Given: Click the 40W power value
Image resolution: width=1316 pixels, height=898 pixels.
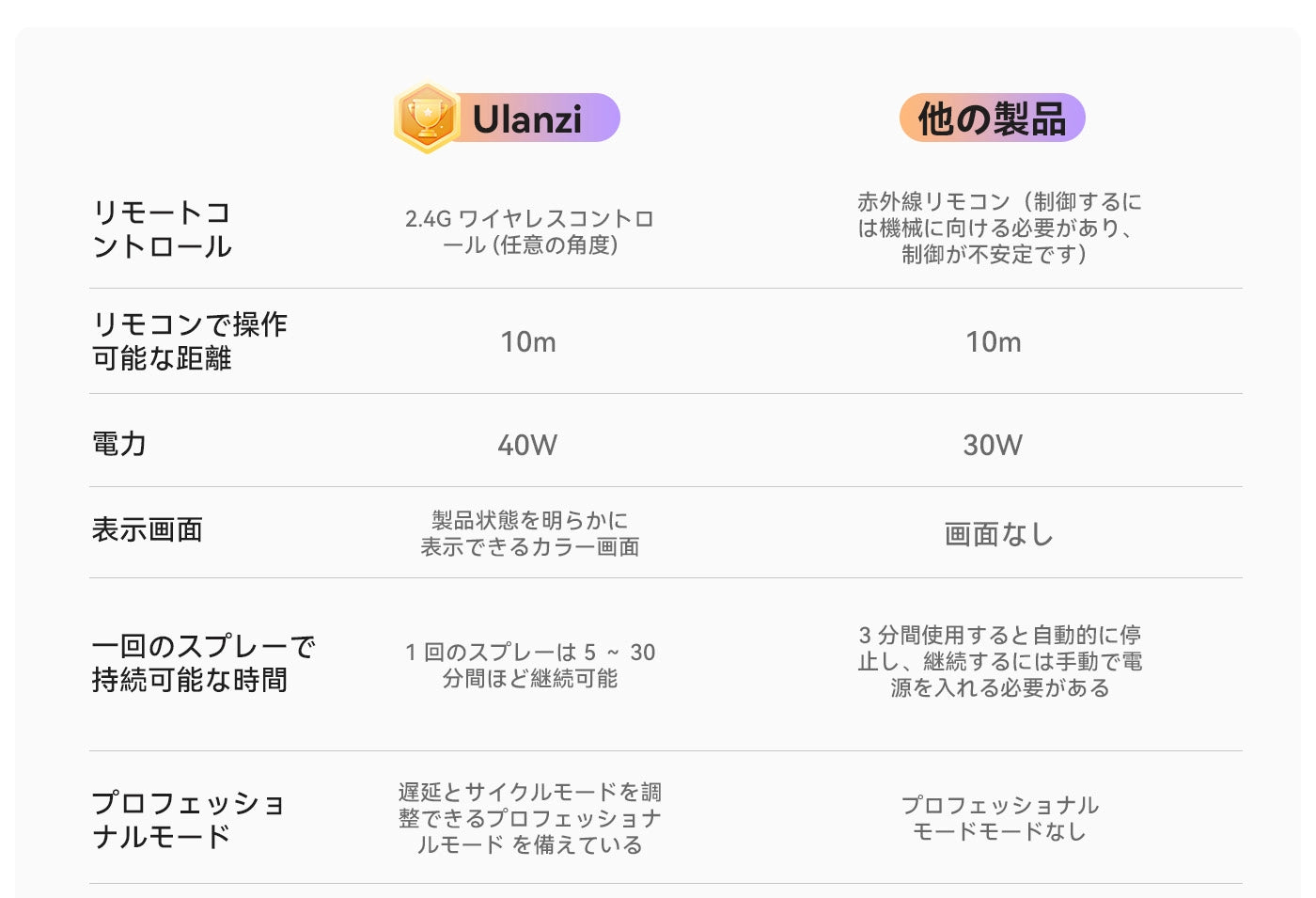Looking at the screenshot, I should click(527, 445).
